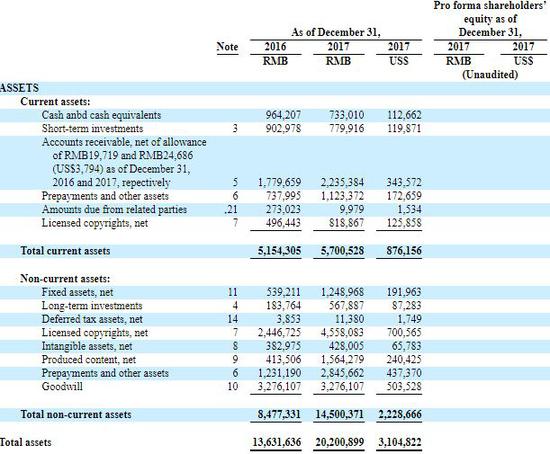Image resolution: width=550 pixels, height=454 pixels.
Task: Click the 3,104,822 total assets US$ value
Action: (400, 442)
